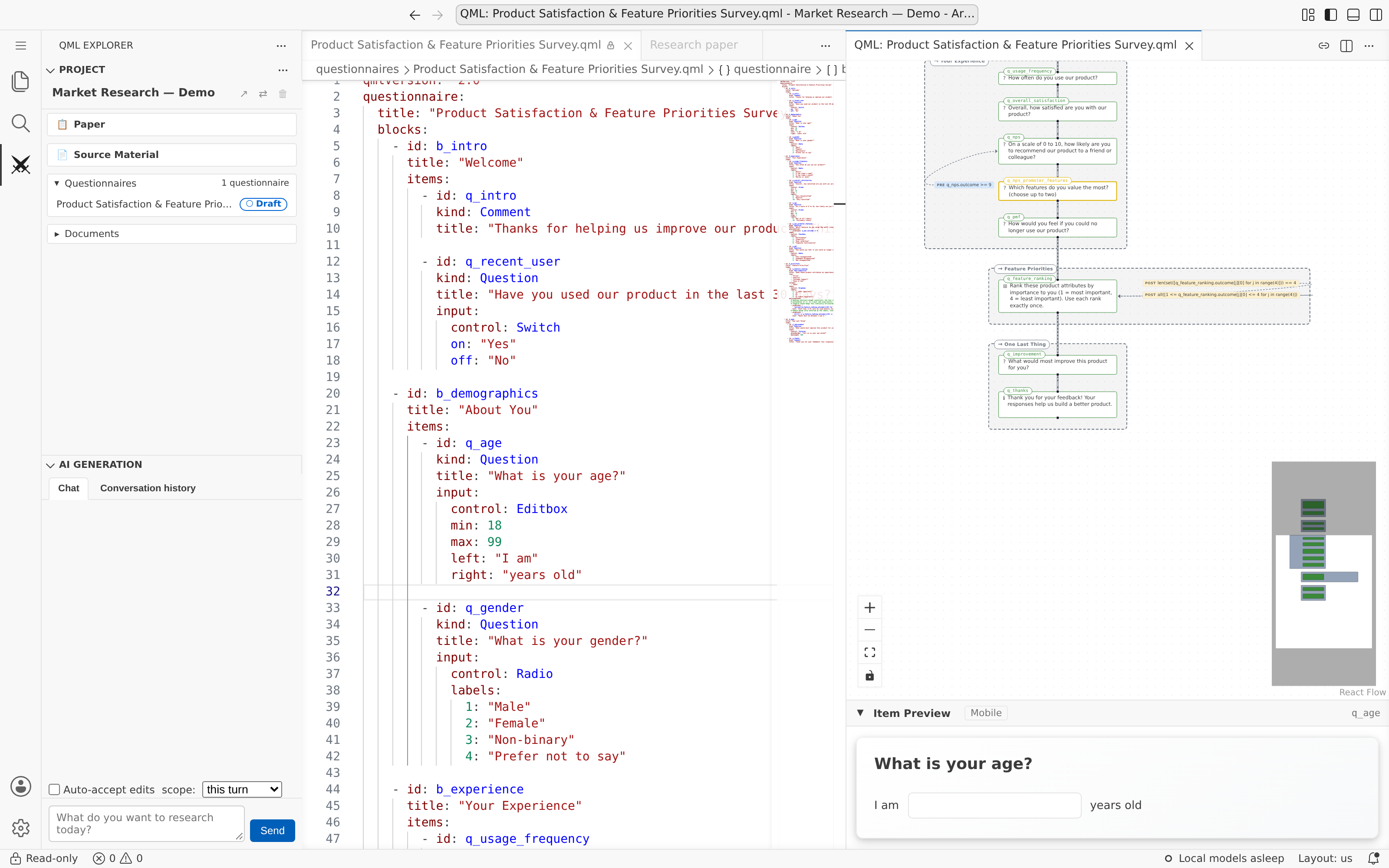Image resolution: width=1389 pixels, height=868 pixels.
Task: Collapse the AI GENERATION section
Action: point(50,465)
